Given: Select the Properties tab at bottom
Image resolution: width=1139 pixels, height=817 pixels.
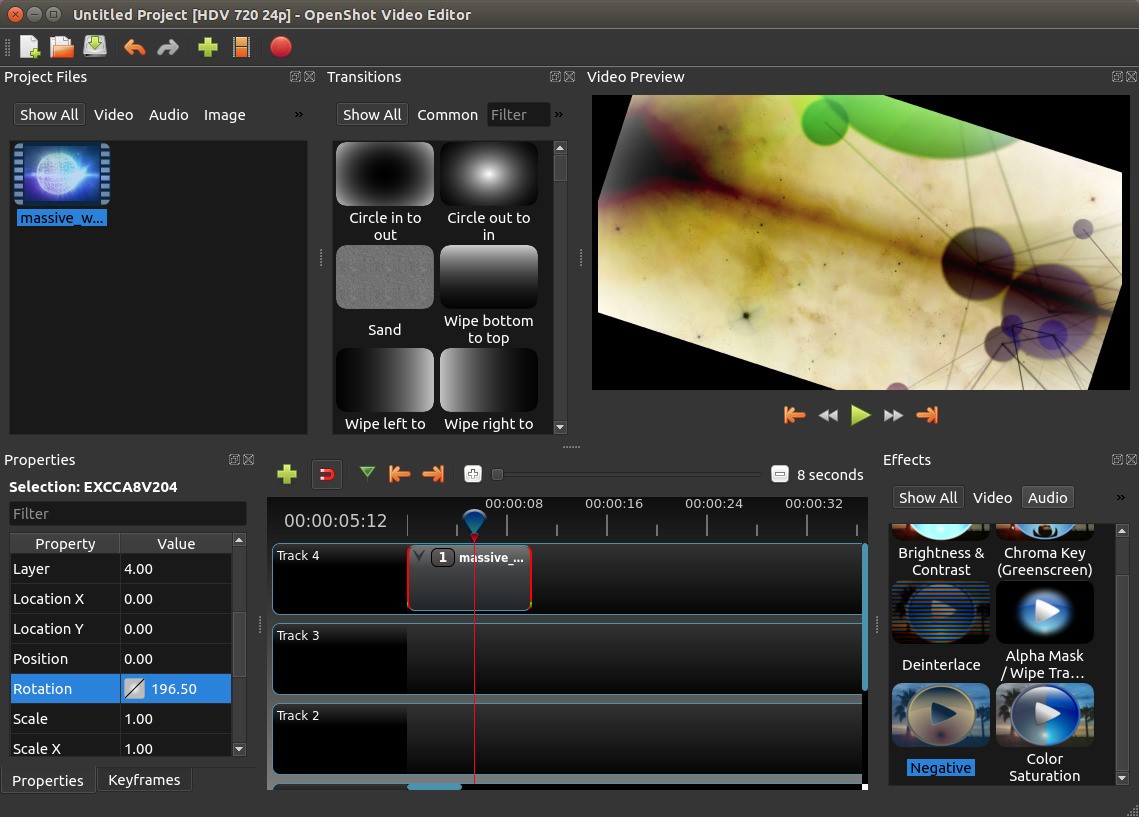Looking at the screenshot, I should (48, 780).
